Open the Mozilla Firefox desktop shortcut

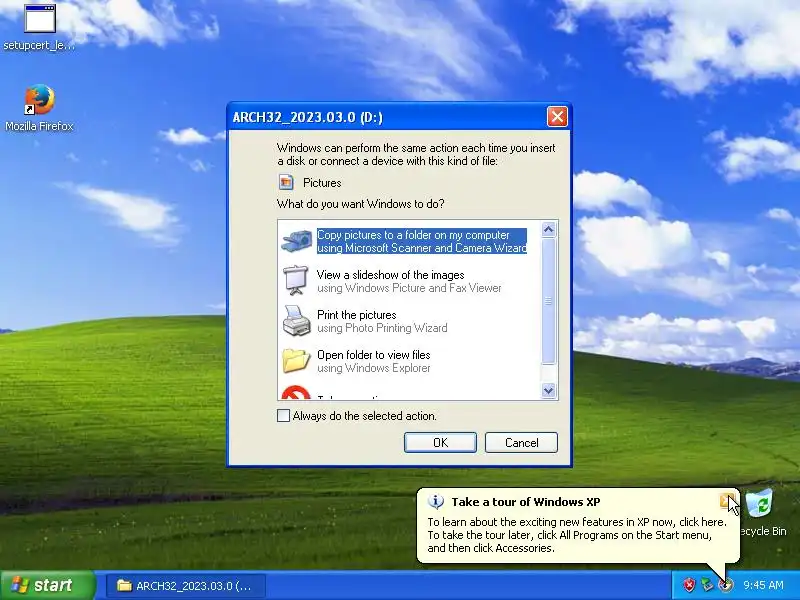click(x=39, y=108)
